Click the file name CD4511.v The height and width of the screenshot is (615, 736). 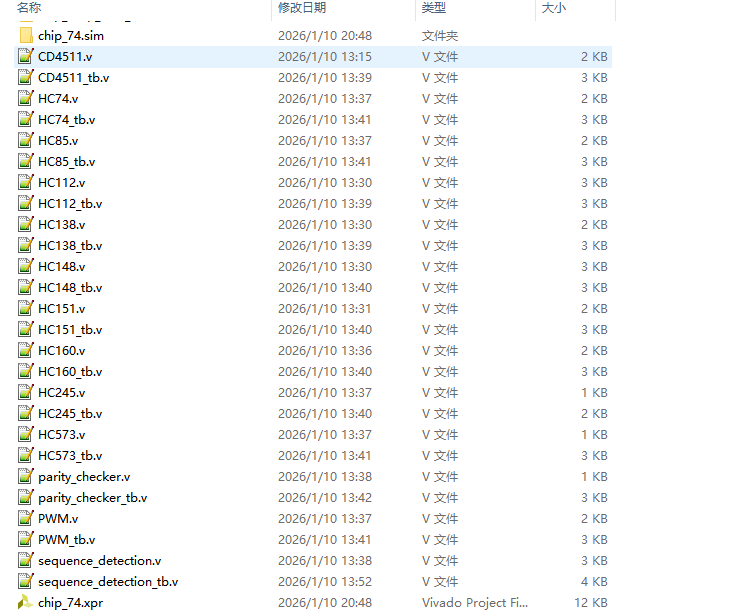tap(65, 57)
